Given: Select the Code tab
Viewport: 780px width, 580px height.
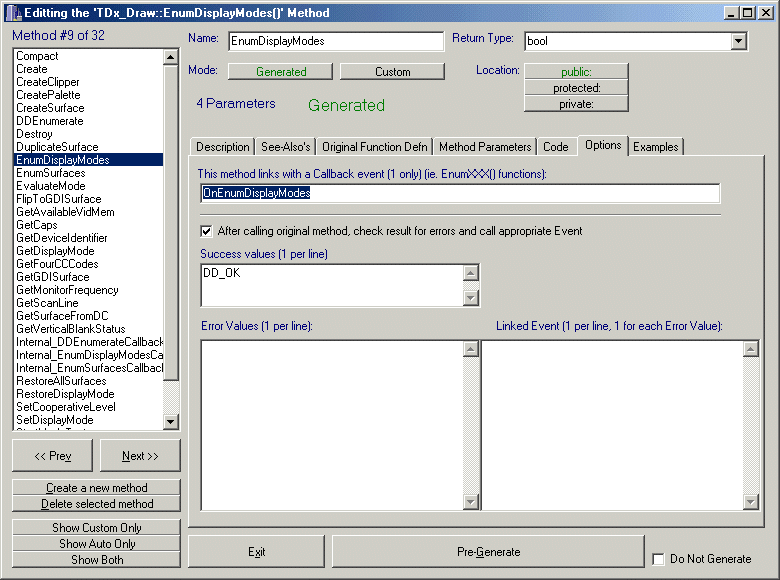Looking at the screenshot, I should (x=555, y=147).
